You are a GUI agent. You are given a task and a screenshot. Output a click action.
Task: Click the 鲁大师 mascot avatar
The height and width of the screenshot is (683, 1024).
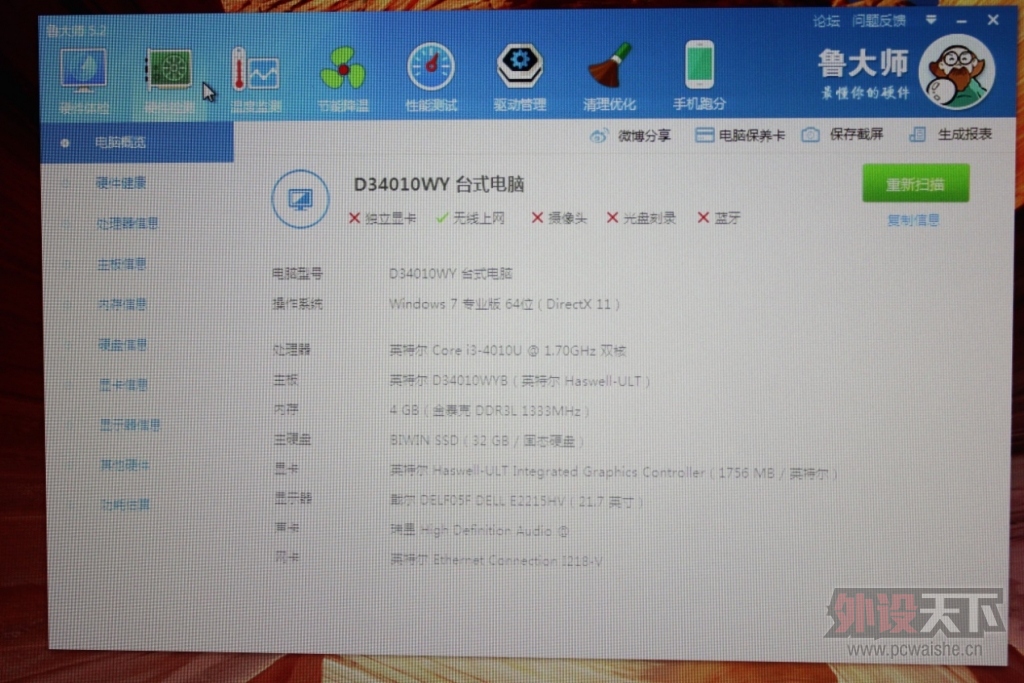point(956,72)
